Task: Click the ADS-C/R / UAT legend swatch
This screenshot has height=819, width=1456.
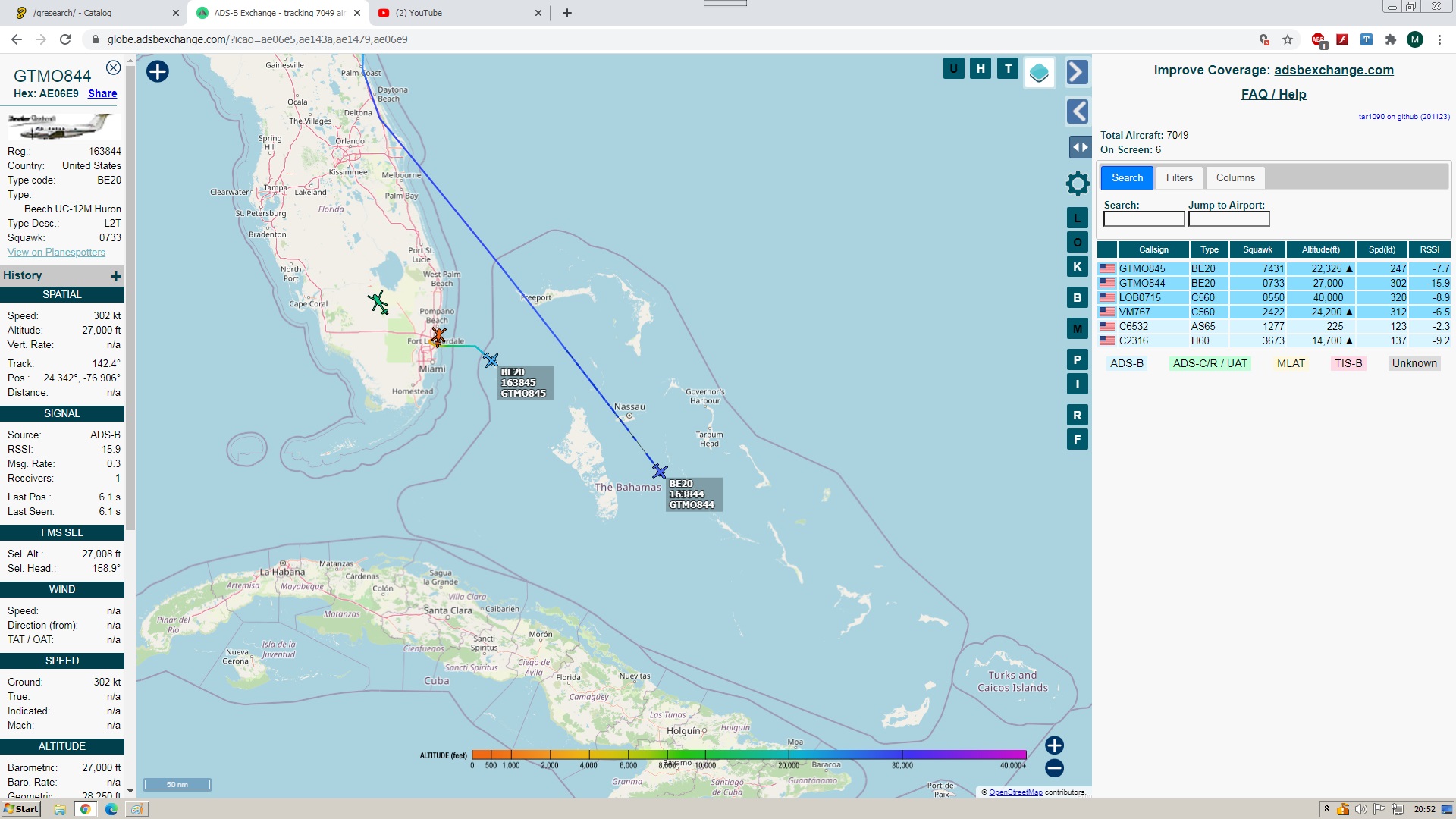Action: tap(1210, 363)
